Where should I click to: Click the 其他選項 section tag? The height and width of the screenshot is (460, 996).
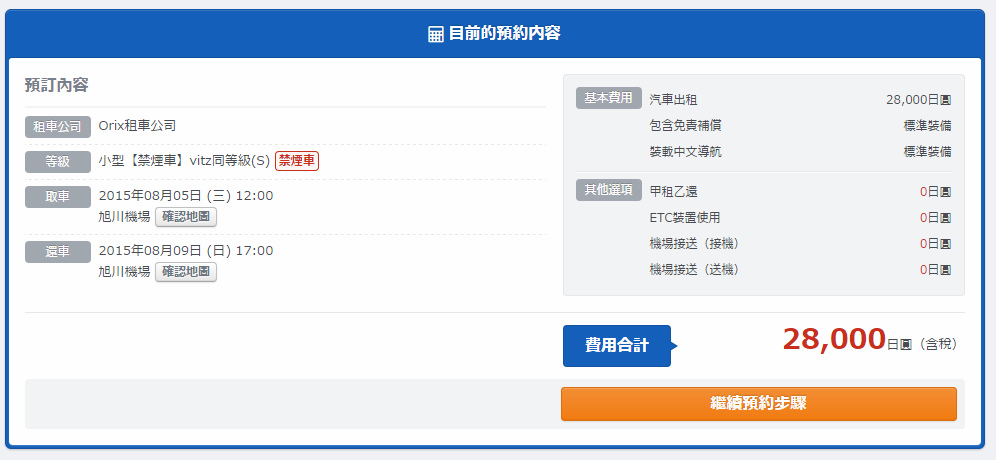609,191
